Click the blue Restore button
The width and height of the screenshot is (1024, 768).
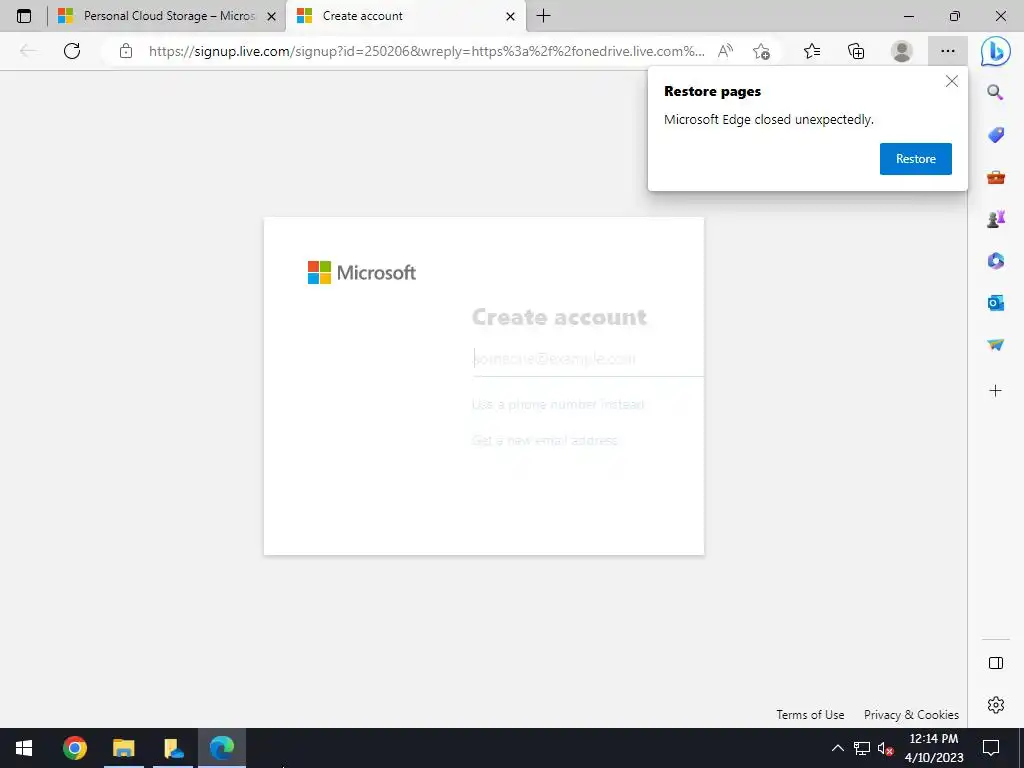pyautogui.click(x=916, y=159)
